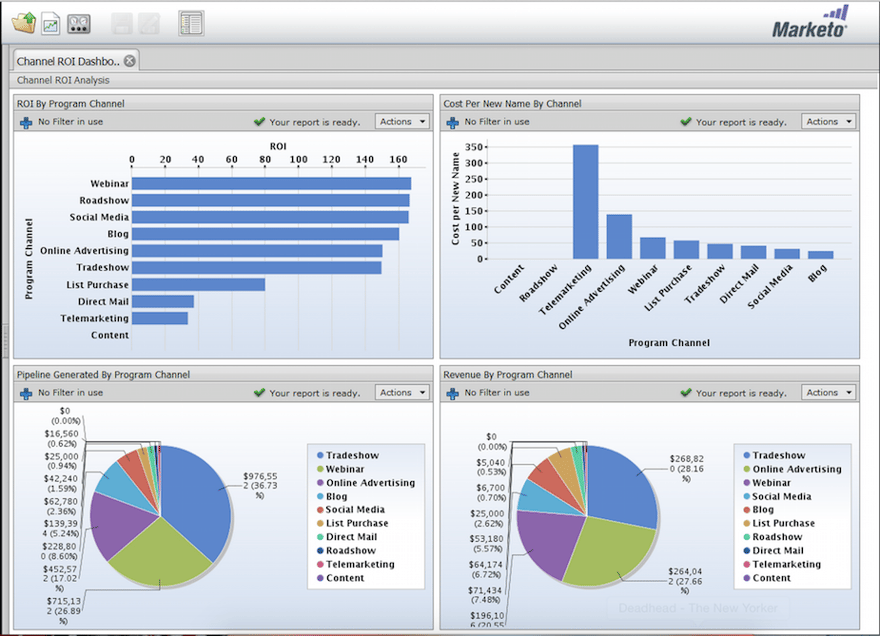Open Actions dropdown in Cost Per New Name panel
The width and height of the screenshot is (880, 636).
click(x=828, y=121)
